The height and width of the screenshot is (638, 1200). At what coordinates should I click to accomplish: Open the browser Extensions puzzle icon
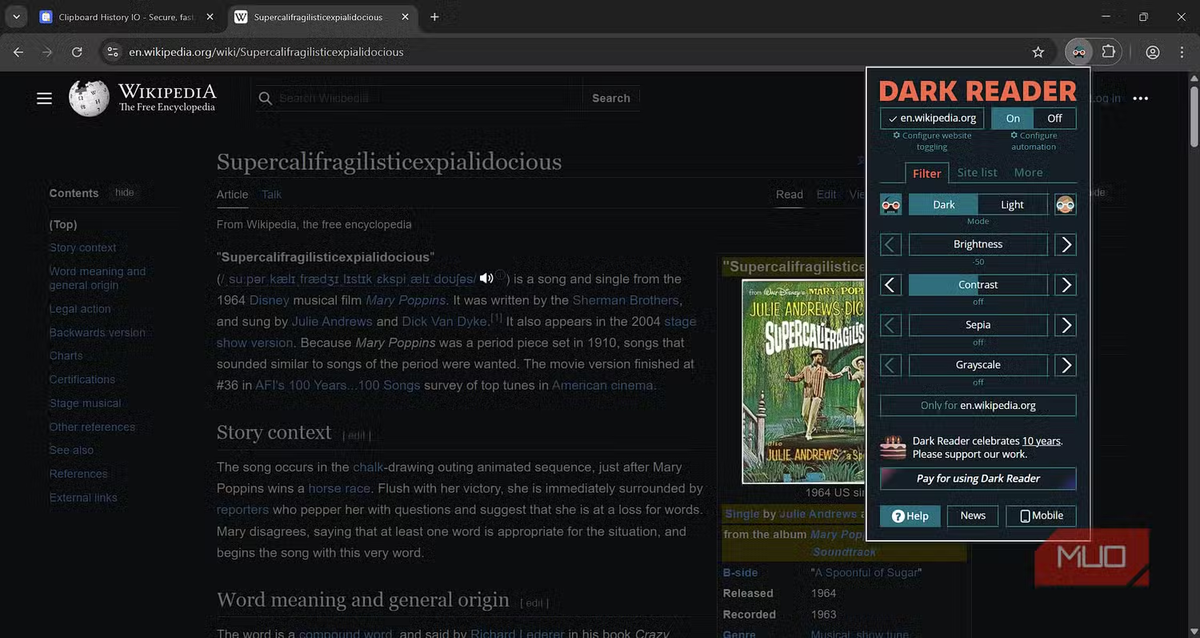[1108, 52]
